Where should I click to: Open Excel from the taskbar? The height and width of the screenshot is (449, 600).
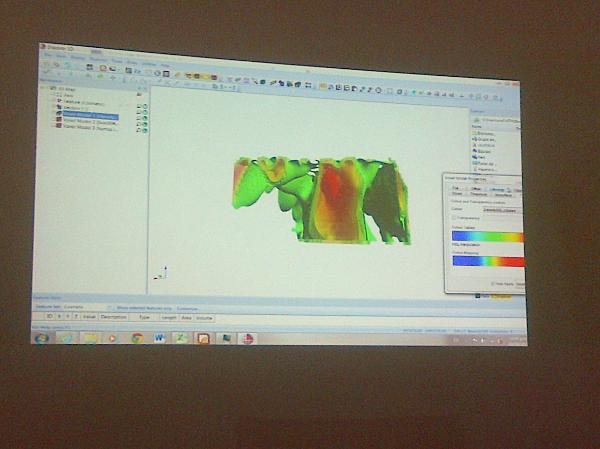point(181,338)
